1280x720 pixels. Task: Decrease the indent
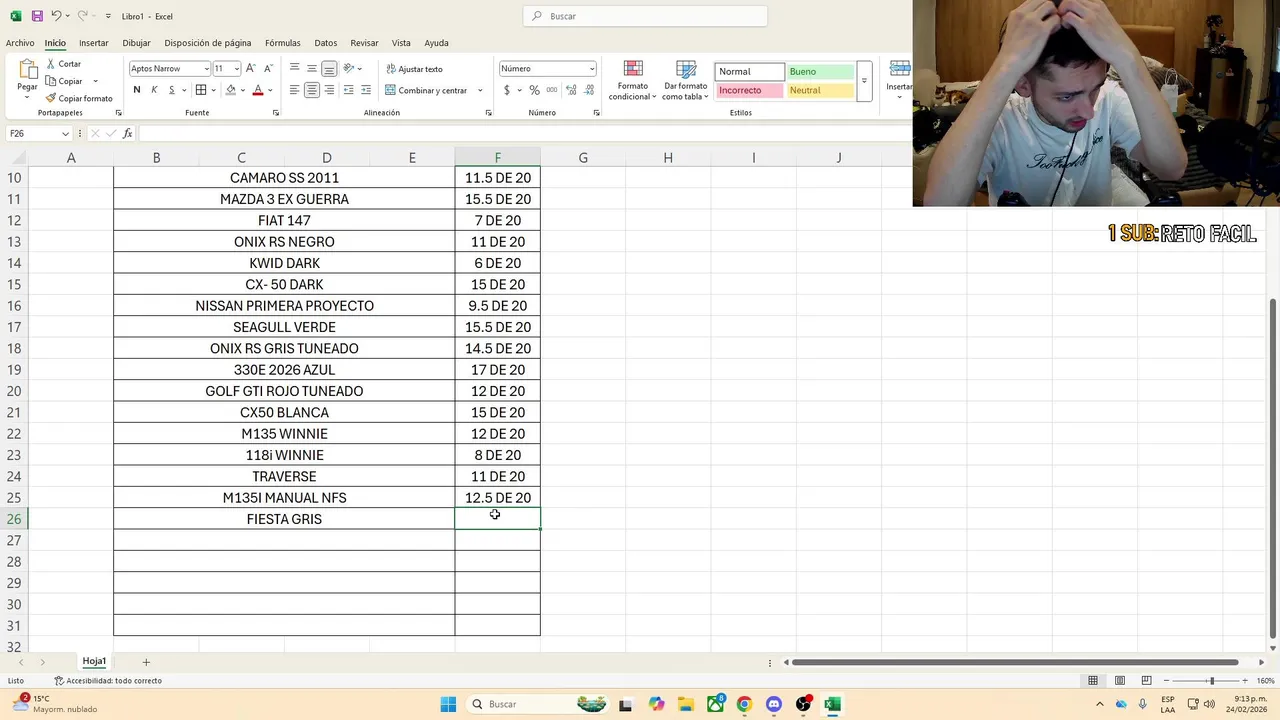(348, 90)
